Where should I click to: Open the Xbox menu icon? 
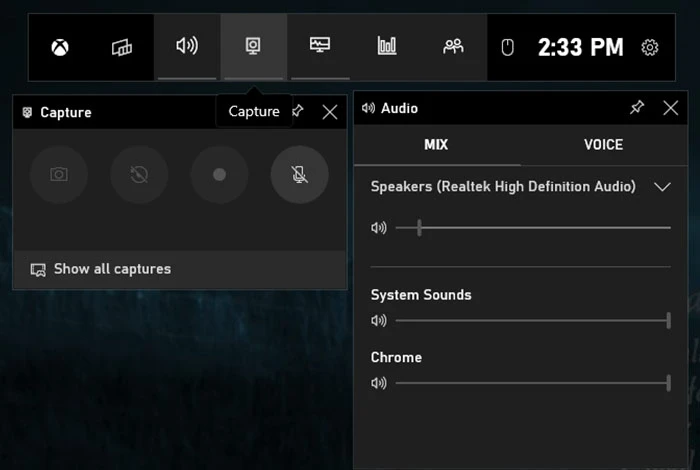point(60,47)
